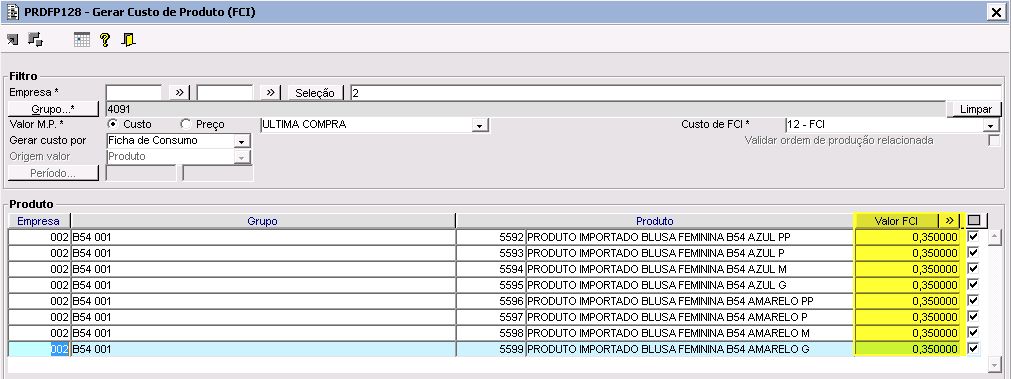
Task: Click the second Período date field
Action: [218, 173]
